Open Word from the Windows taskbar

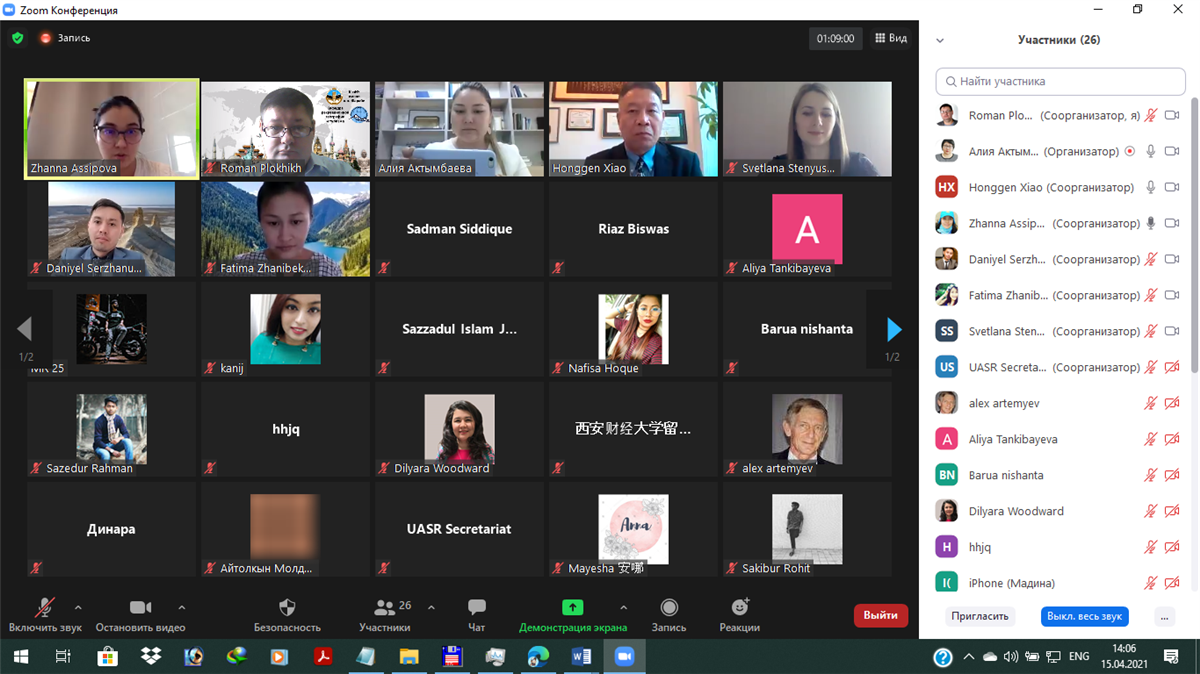(x=581, y=657)
